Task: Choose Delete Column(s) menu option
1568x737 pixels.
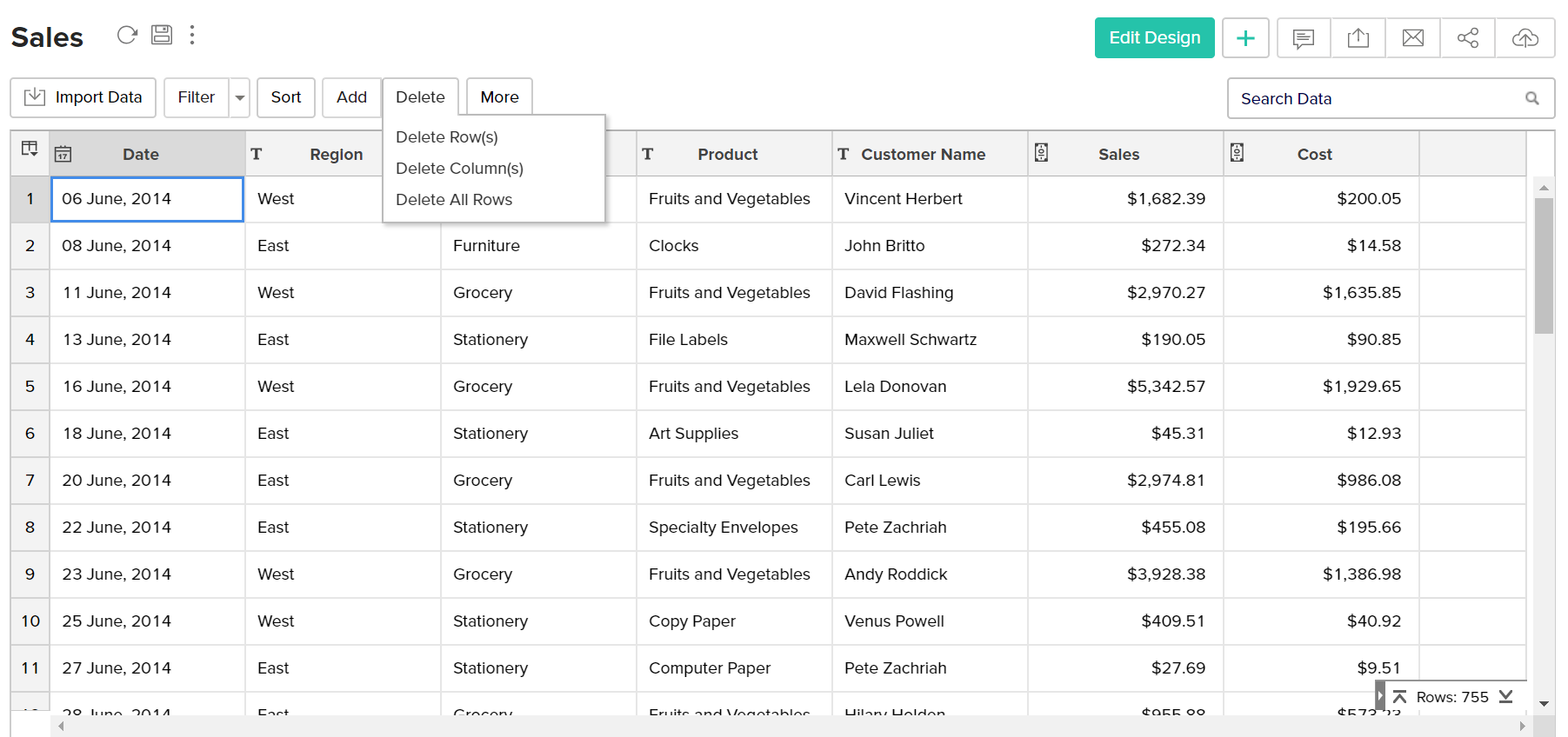Action: pyautogui.click(x=459, y=169)
